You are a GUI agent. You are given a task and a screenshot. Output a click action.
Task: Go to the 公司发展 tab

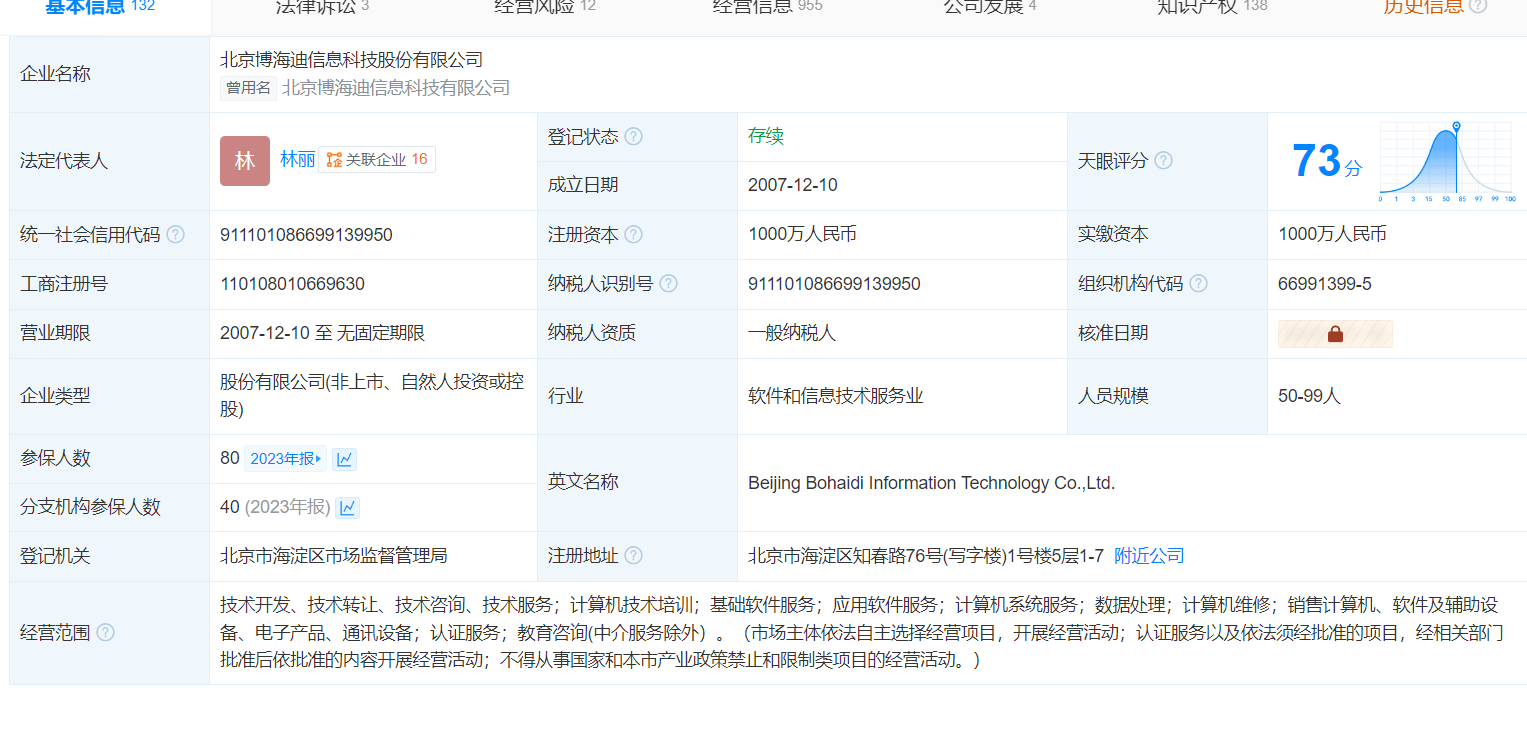point(990,7)
